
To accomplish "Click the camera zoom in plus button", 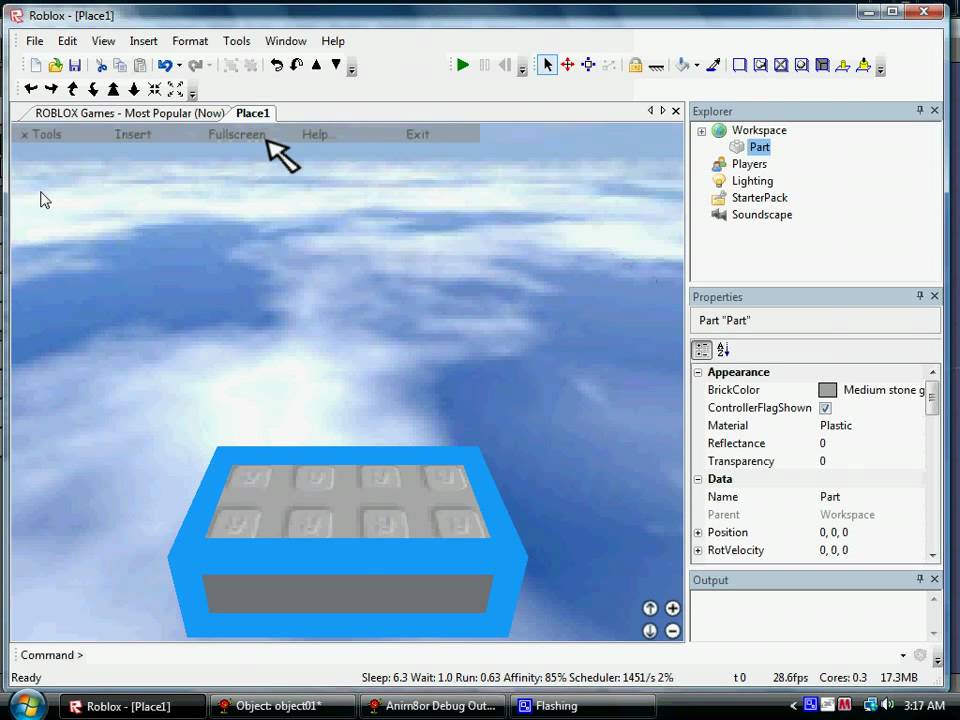I will point(673,608).
